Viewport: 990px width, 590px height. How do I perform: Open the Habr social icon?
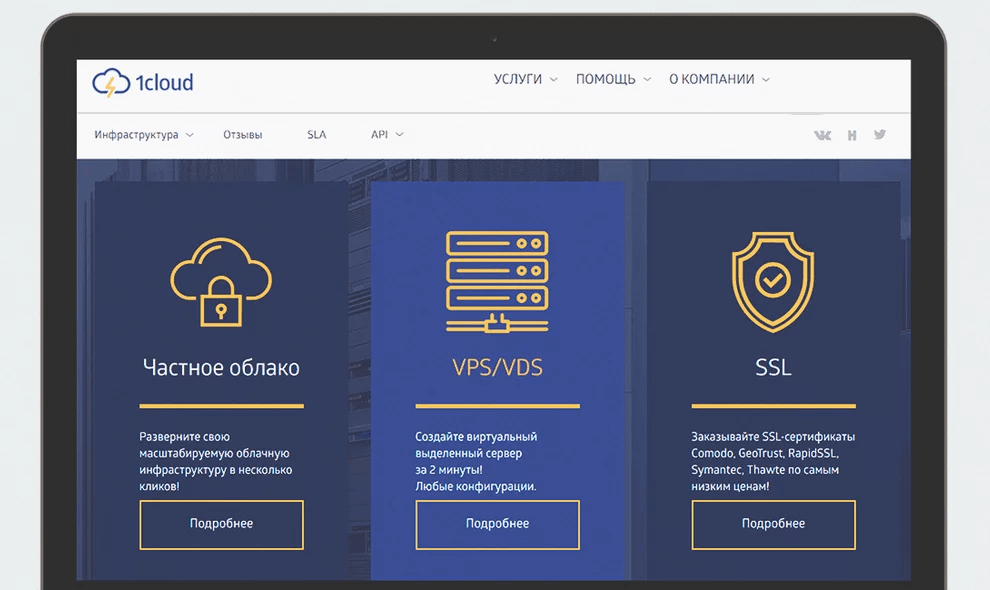point(852,135)
